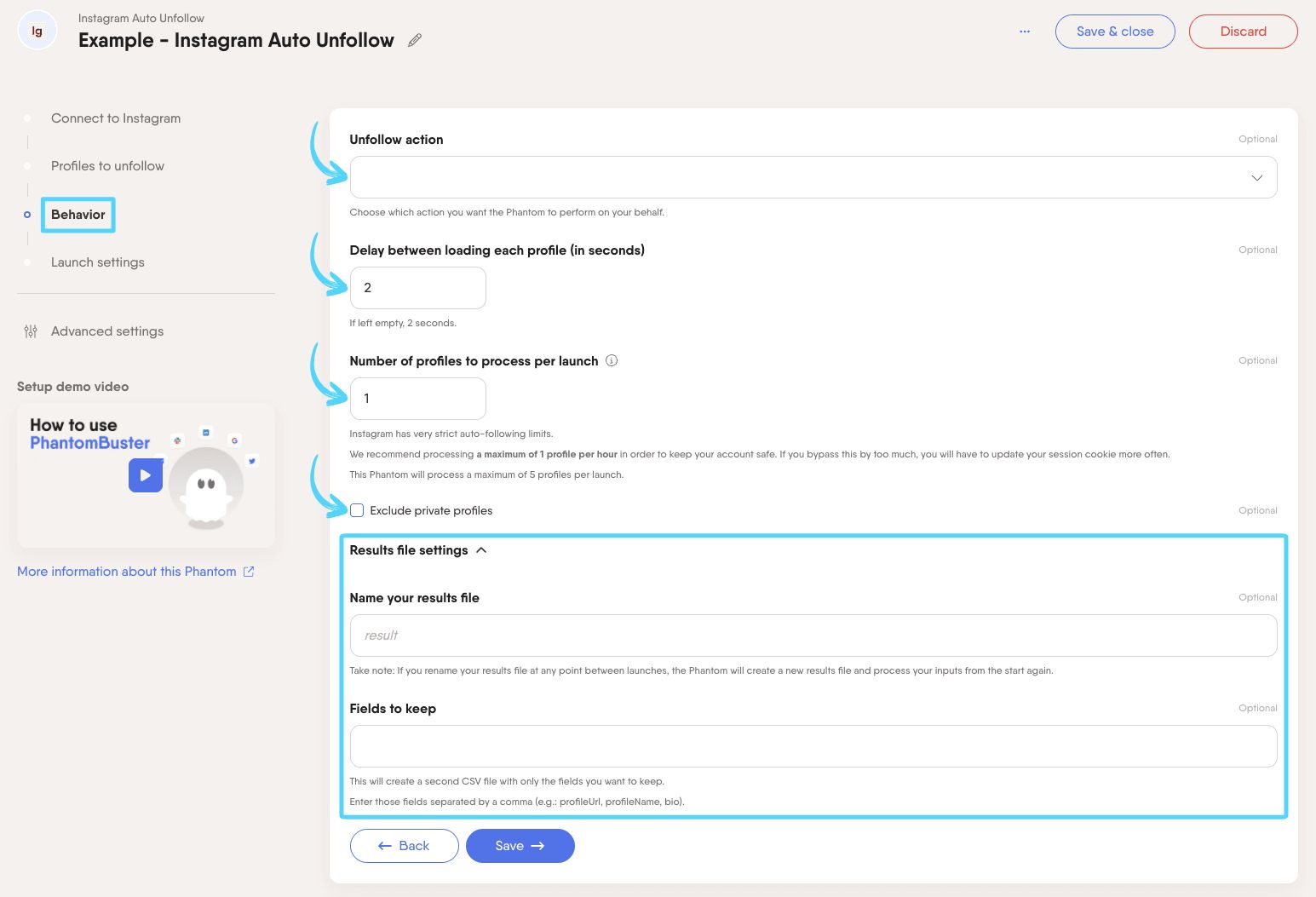Play the How to use PhantomBuster video
The width and height of the screenshot is (1316, 897).
point(145,475)
